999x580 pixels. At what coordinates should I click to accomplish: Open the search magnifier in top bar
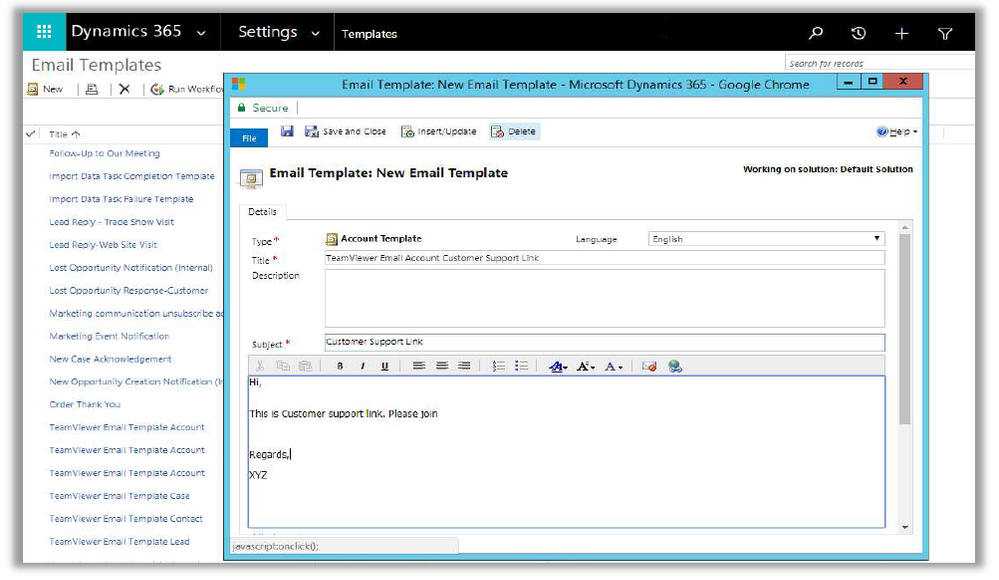pyautogui.click(x=816, y=33)
